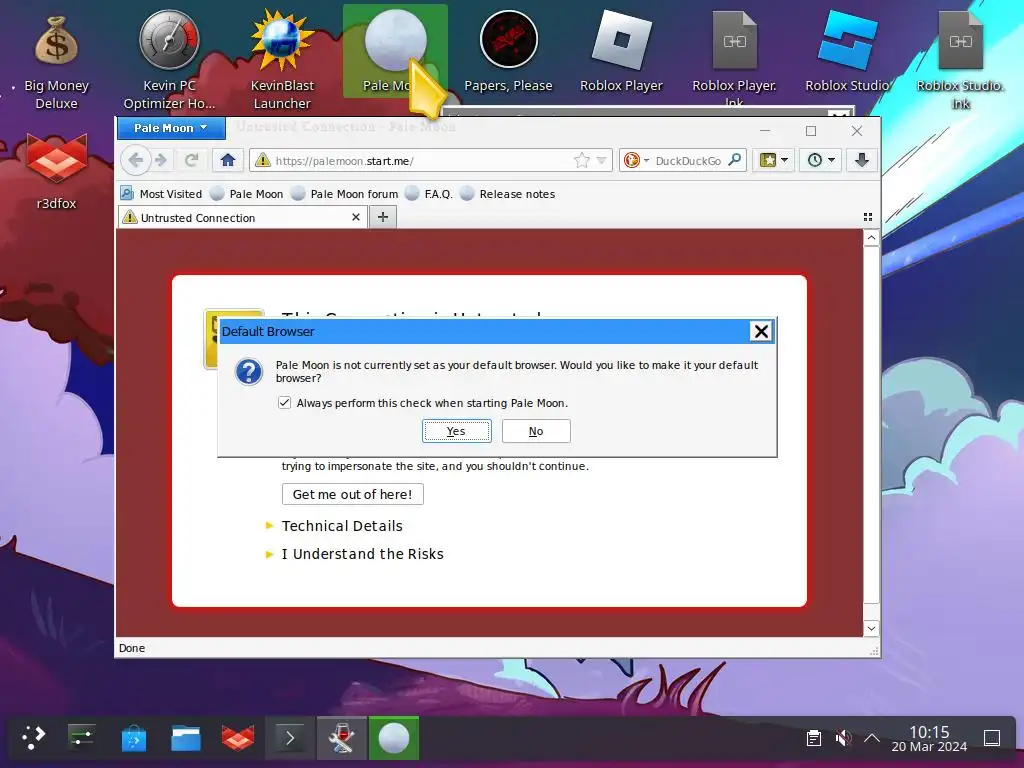Switch to the Wine tools taskbar entry
The height and width of the screenshot is (768, 1024).
pyautogui.click(x=342, y=738)
